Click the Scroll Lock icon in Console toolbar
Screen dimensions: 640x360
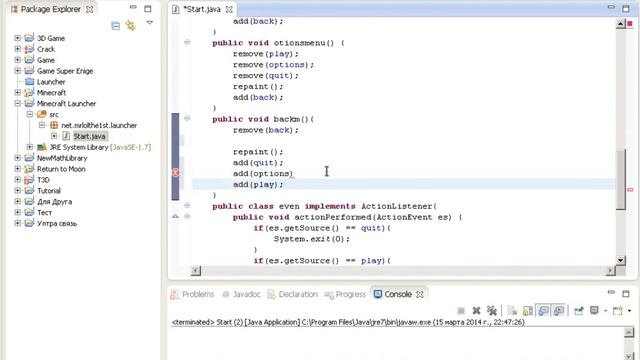(528, 311)
